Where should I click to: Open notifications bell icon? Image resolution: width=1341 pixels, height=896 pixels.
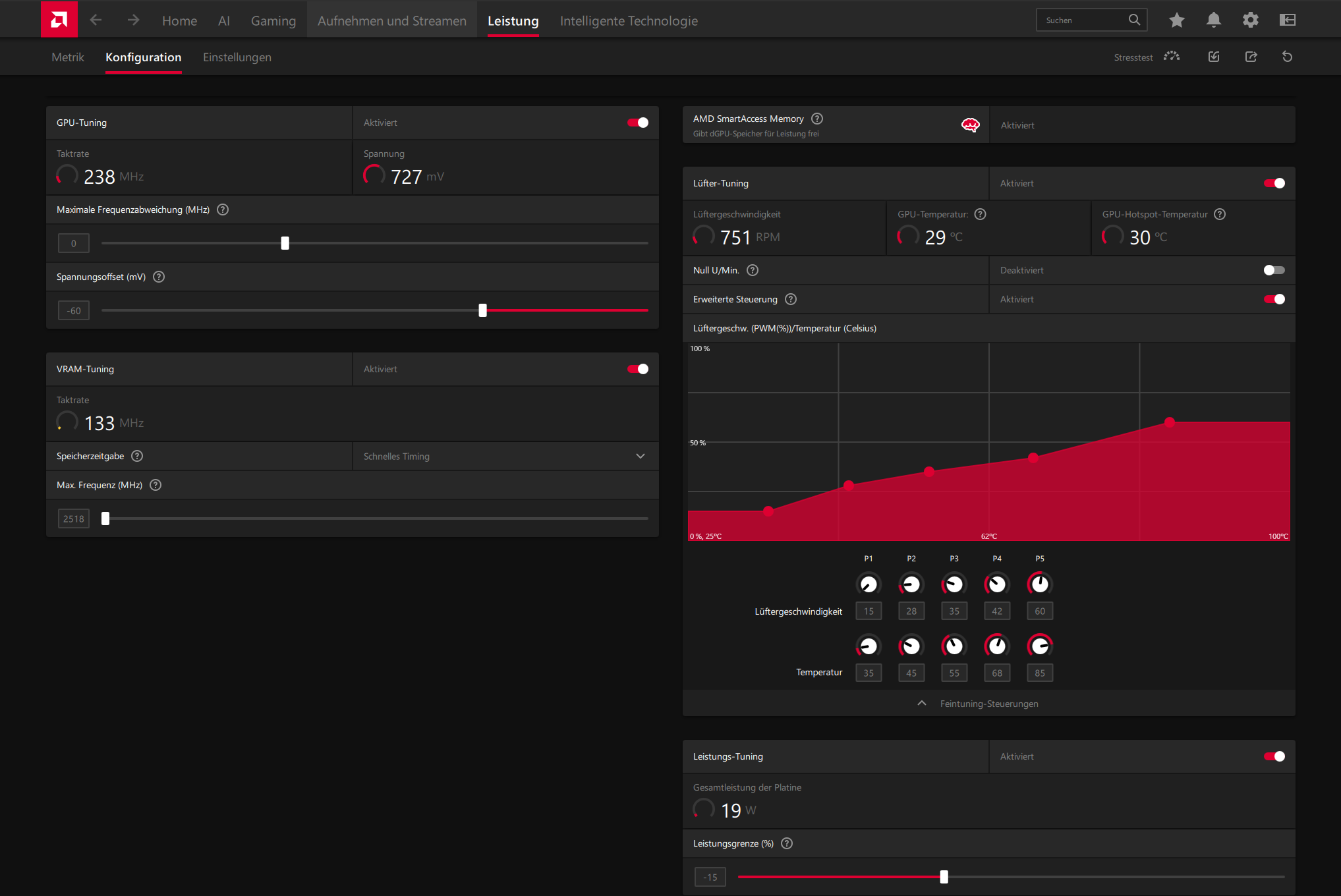1214,20
